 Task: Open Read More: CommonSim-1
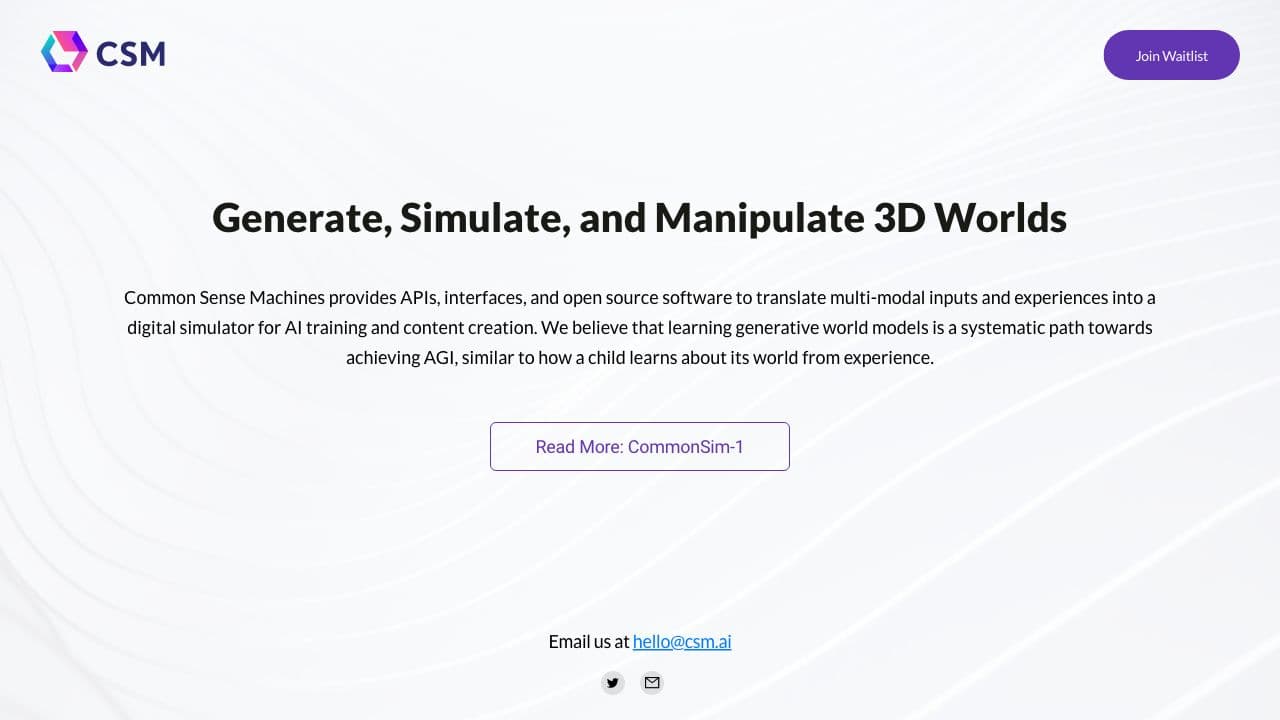640,446
